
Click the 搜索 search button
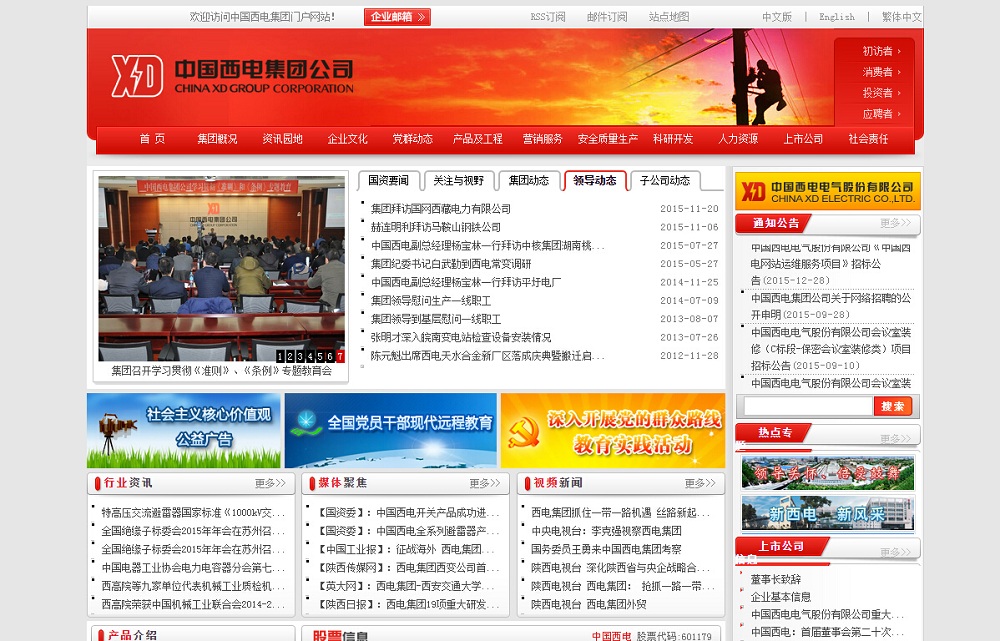pos(893,406)
